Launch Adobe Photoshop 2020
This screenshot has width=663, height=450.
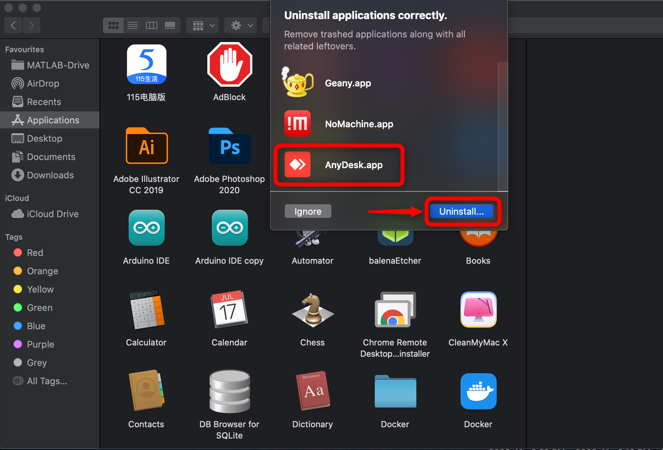coord(229,148)
